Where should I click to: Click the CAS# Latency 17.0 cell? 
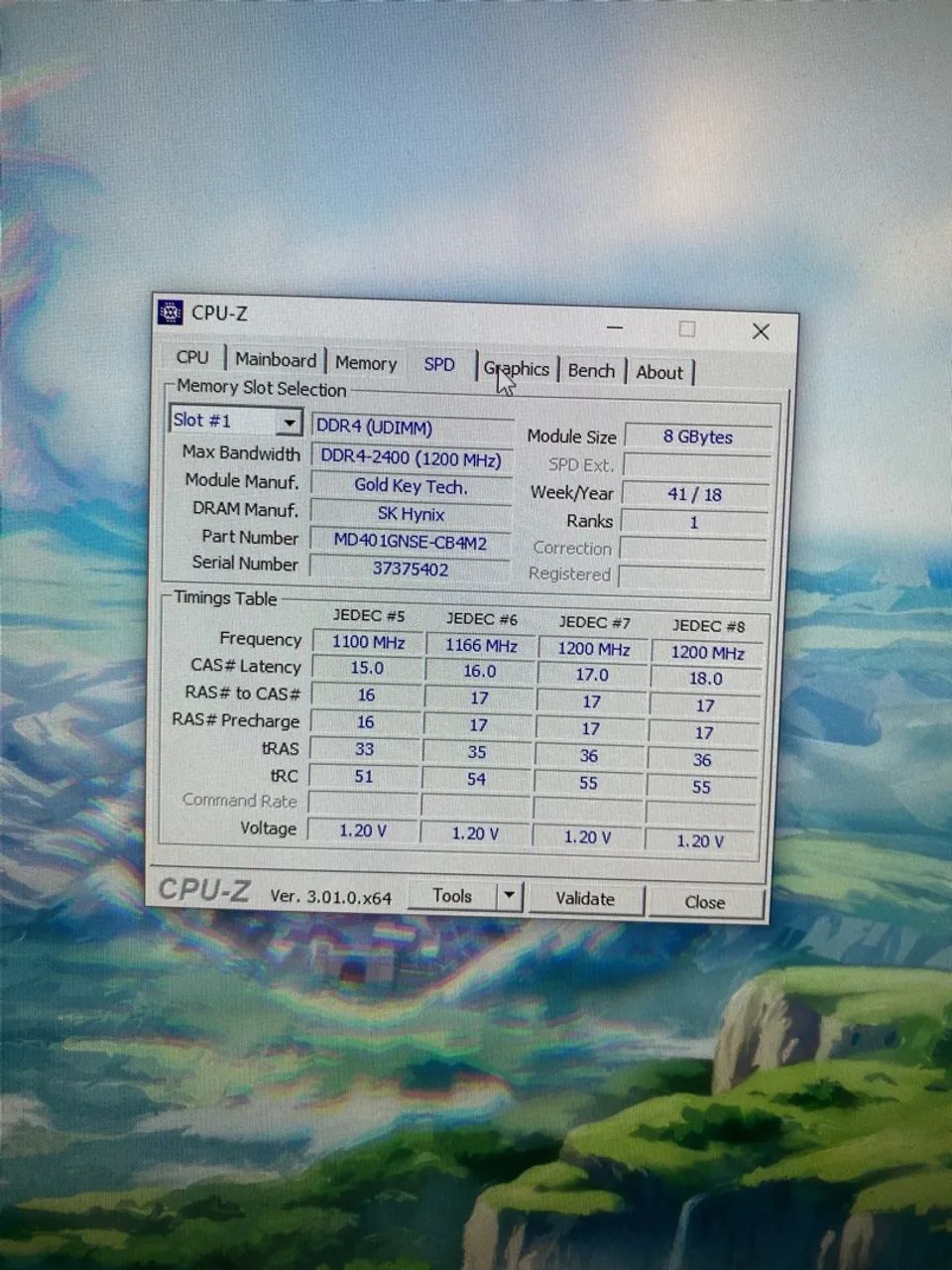pyautogui.click(x=592, y=675)
